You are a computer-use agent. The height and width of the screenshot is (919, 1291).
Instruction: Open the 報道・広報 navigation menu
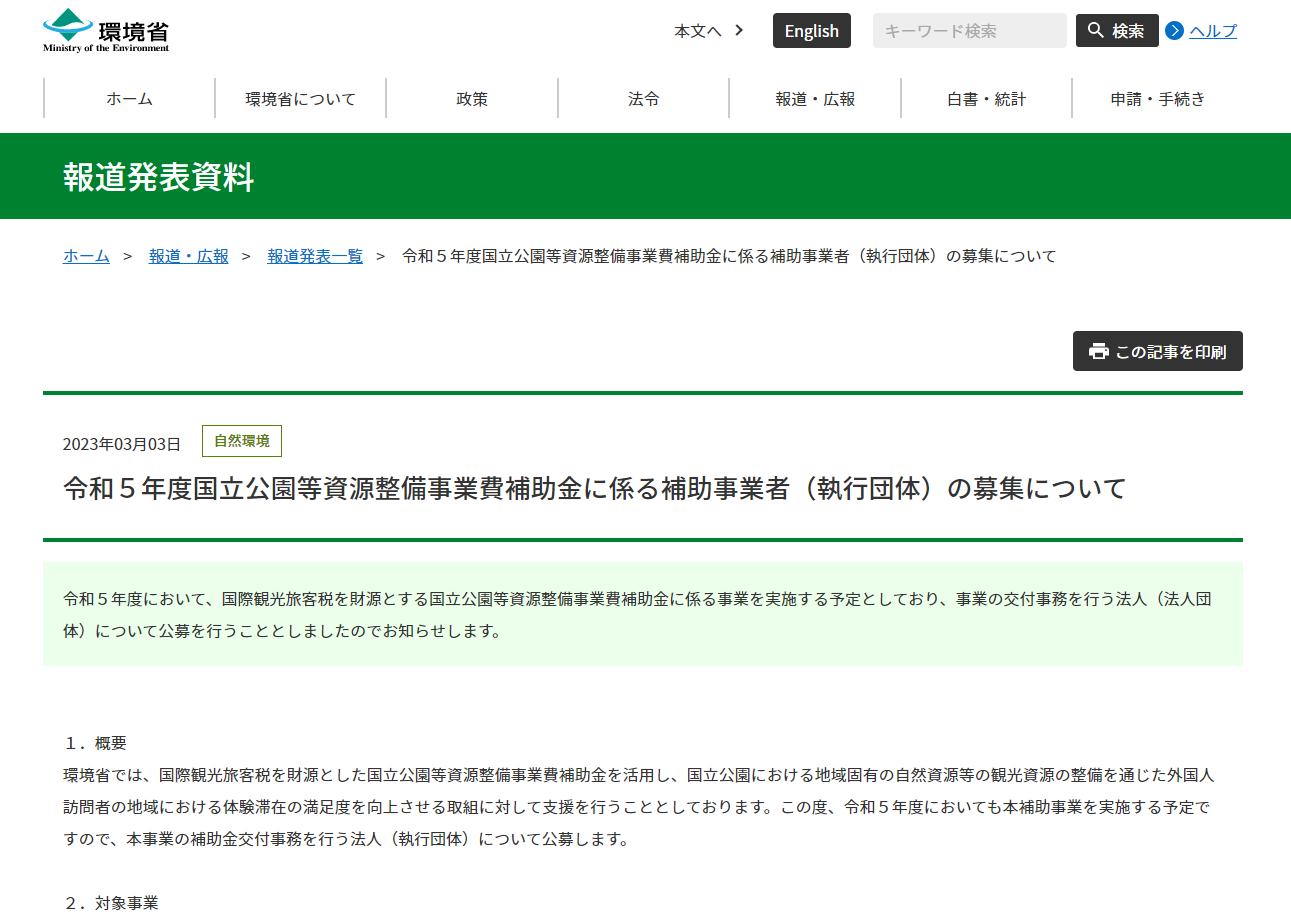click(815, 99)
